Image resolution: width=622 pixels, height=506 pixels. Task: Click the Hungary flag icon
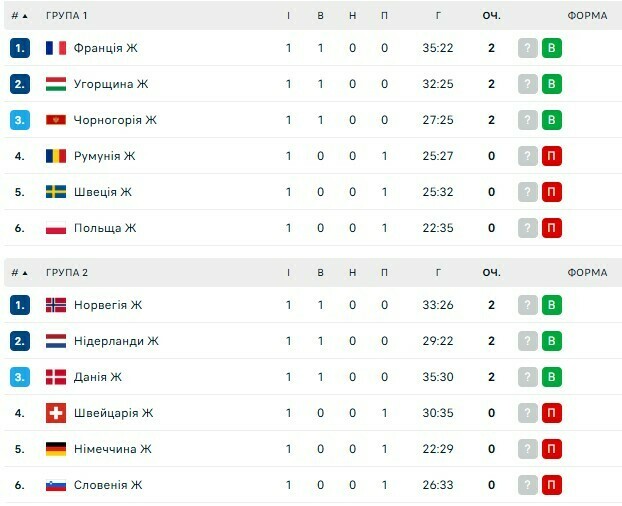coord(56,84)
